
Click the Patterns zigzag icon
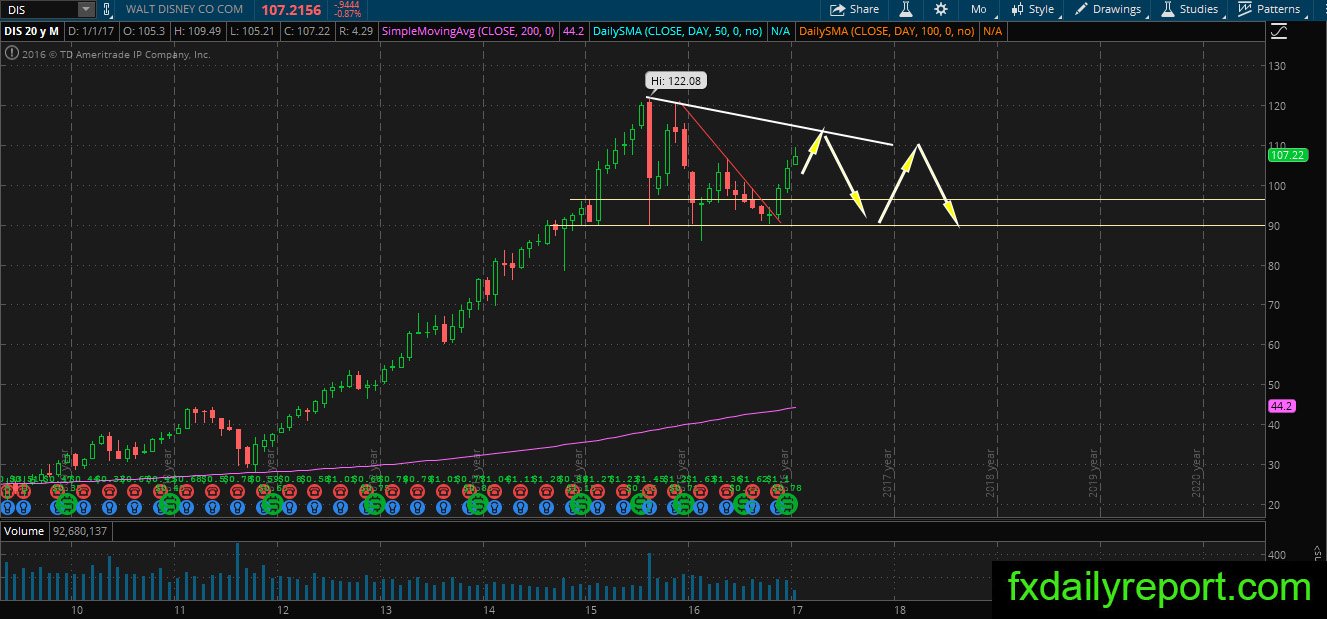tap(1245, 9)
